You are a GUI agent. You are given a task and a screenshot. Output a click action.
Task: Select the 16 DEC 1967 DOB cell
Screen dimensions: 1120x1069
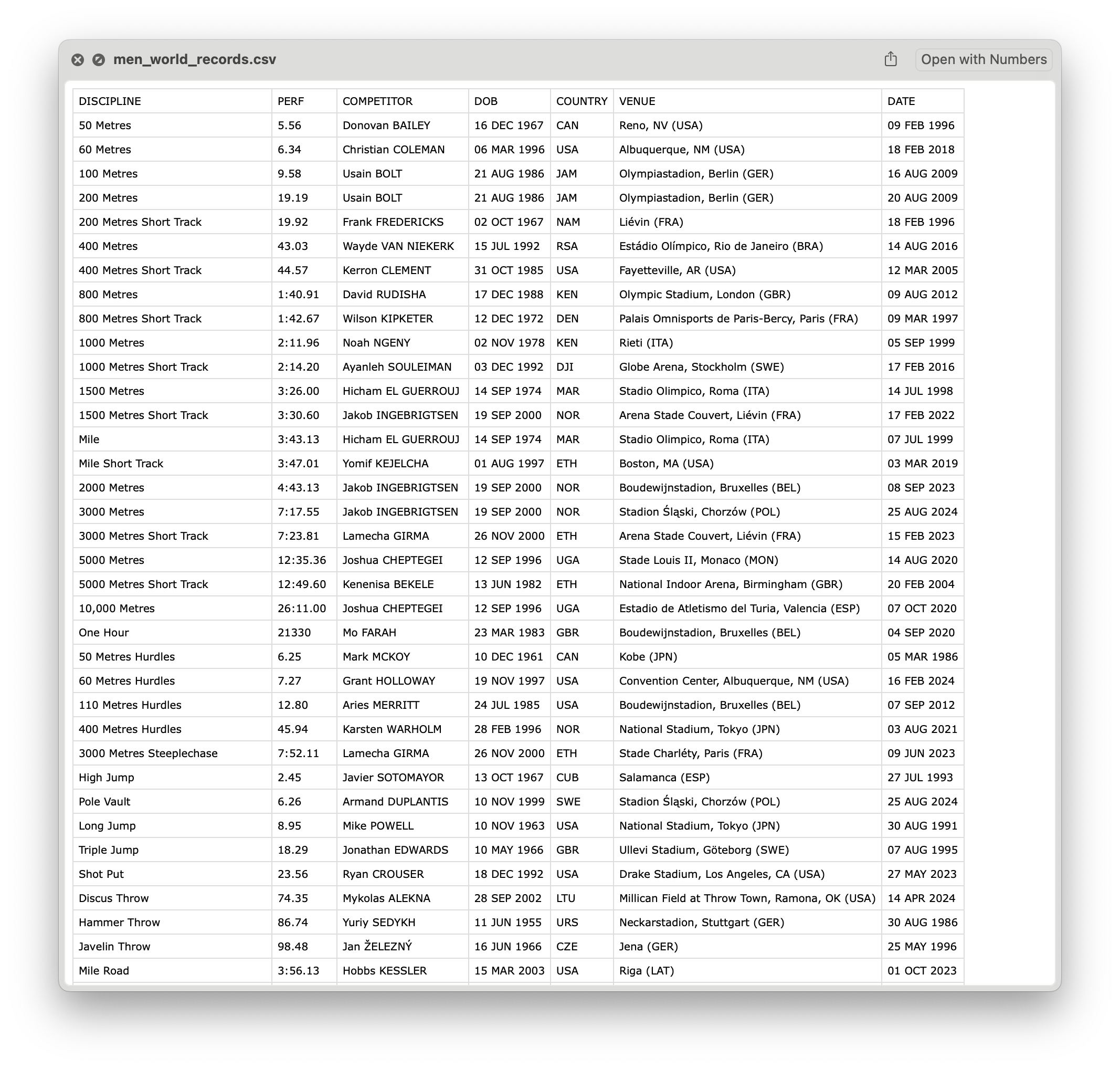click(x=509, y=125)
